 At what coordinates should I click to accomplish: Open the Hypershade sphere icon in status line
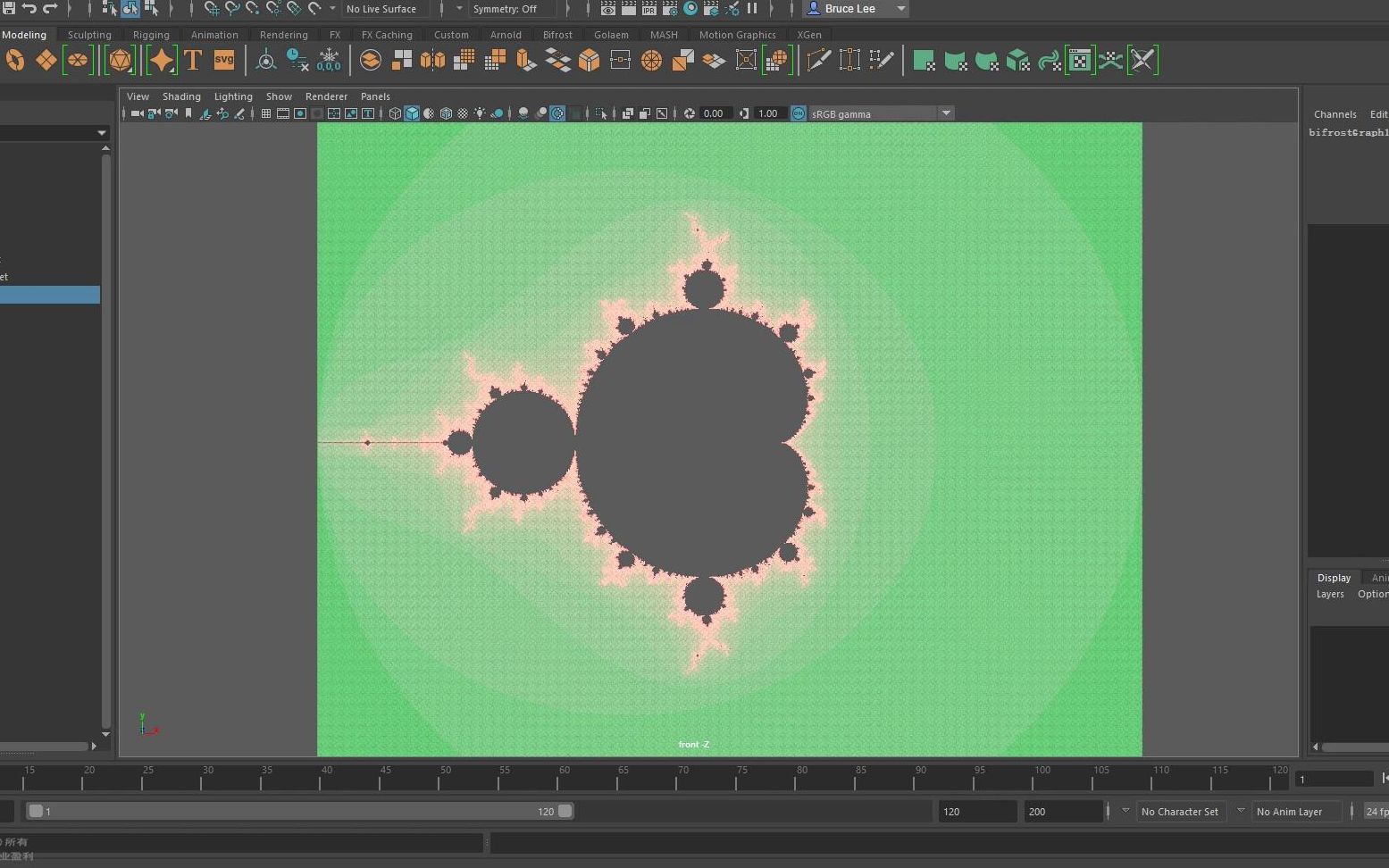coord(690,9)
